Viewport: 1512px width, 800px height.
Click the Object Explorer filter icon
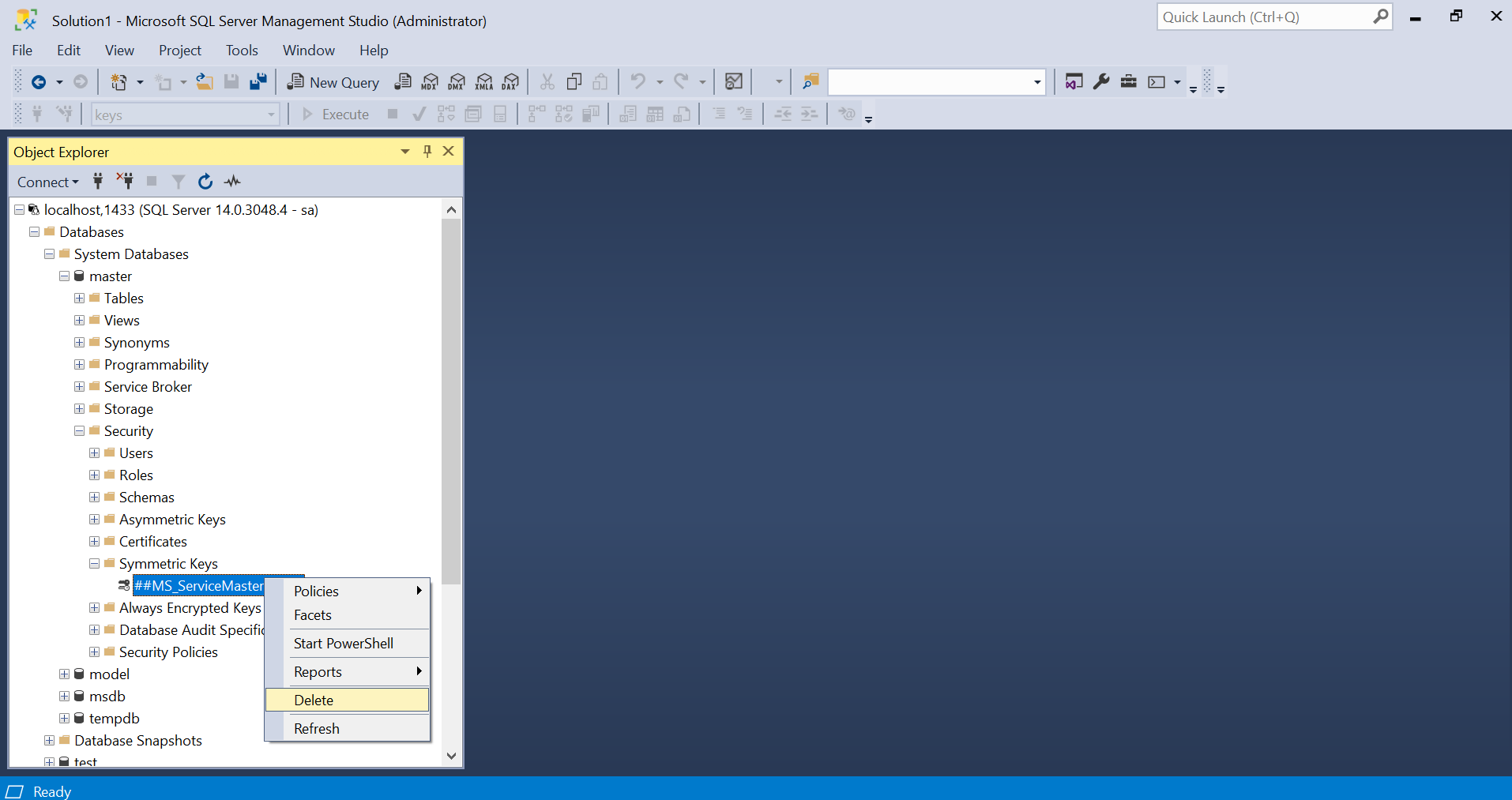click(x=178, y=181)
